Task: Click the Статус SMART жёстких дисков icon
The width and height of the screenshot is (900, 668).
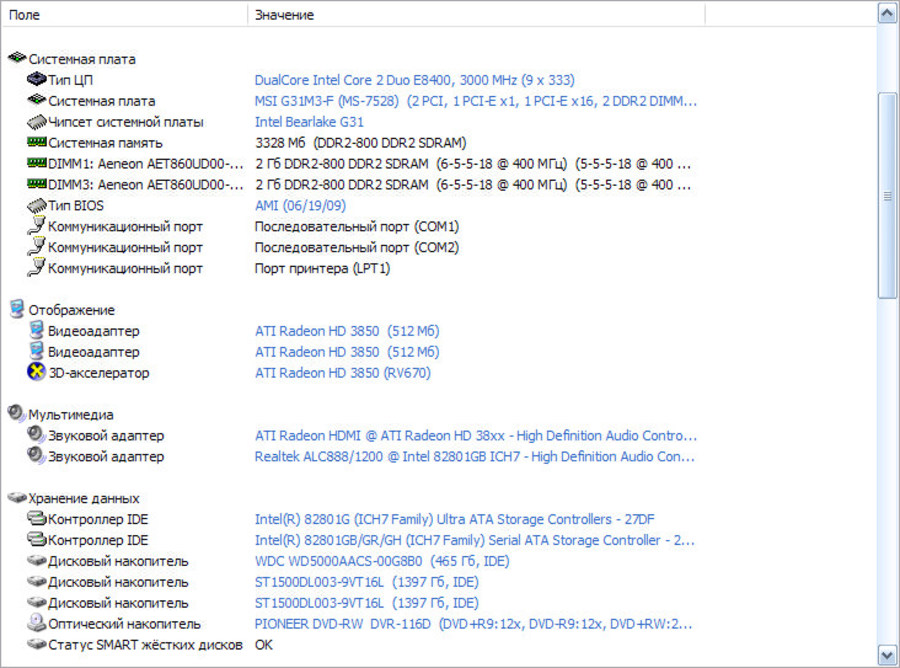Action: click(x=37, y=644)
